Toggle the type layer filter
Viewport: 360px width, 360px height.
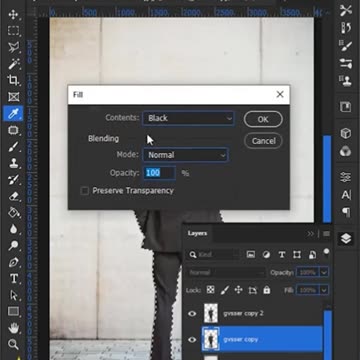coord(282,255)
